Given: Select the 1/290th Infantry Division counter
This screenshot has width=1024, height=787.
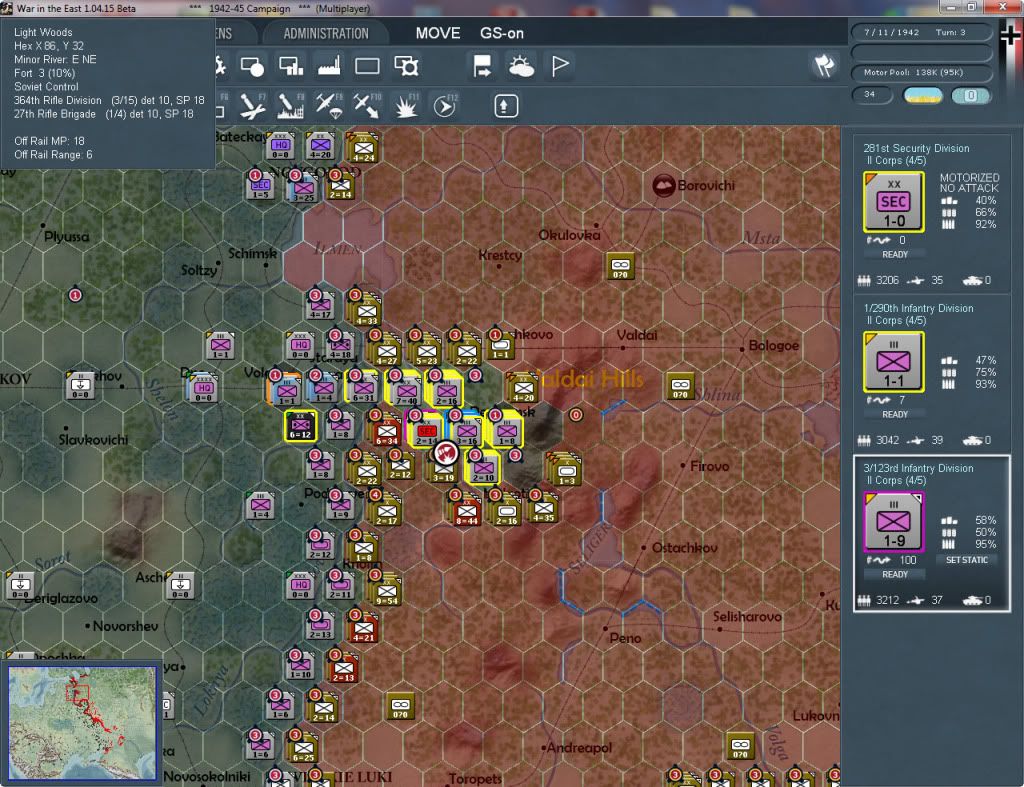Looking at the screenshot, I should click(893, 362).
